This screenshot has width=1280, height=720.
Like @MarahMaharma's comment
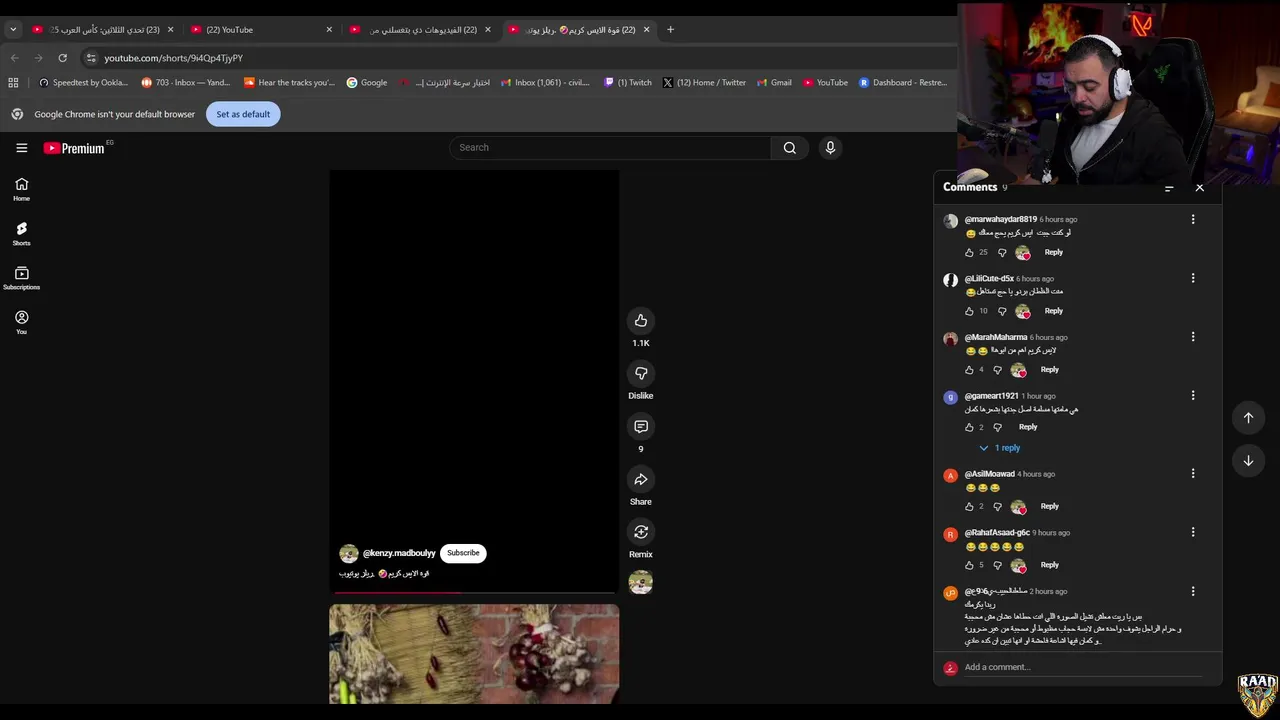969,370
